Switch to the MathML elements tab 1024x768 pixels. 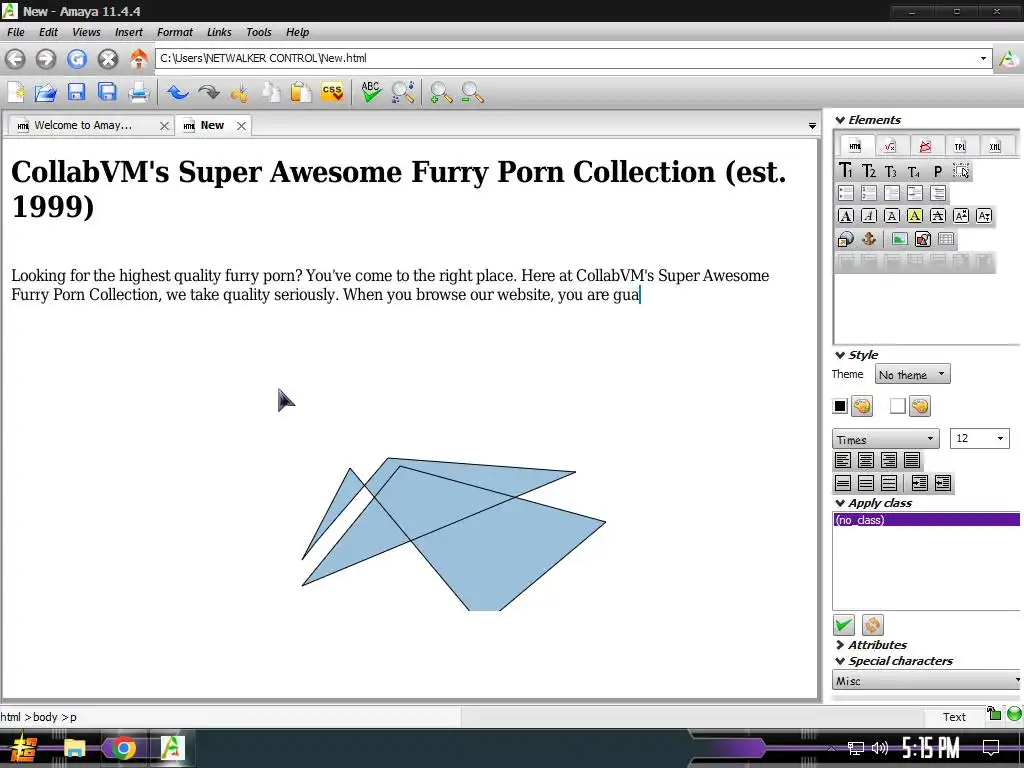[x=889, y=146]
